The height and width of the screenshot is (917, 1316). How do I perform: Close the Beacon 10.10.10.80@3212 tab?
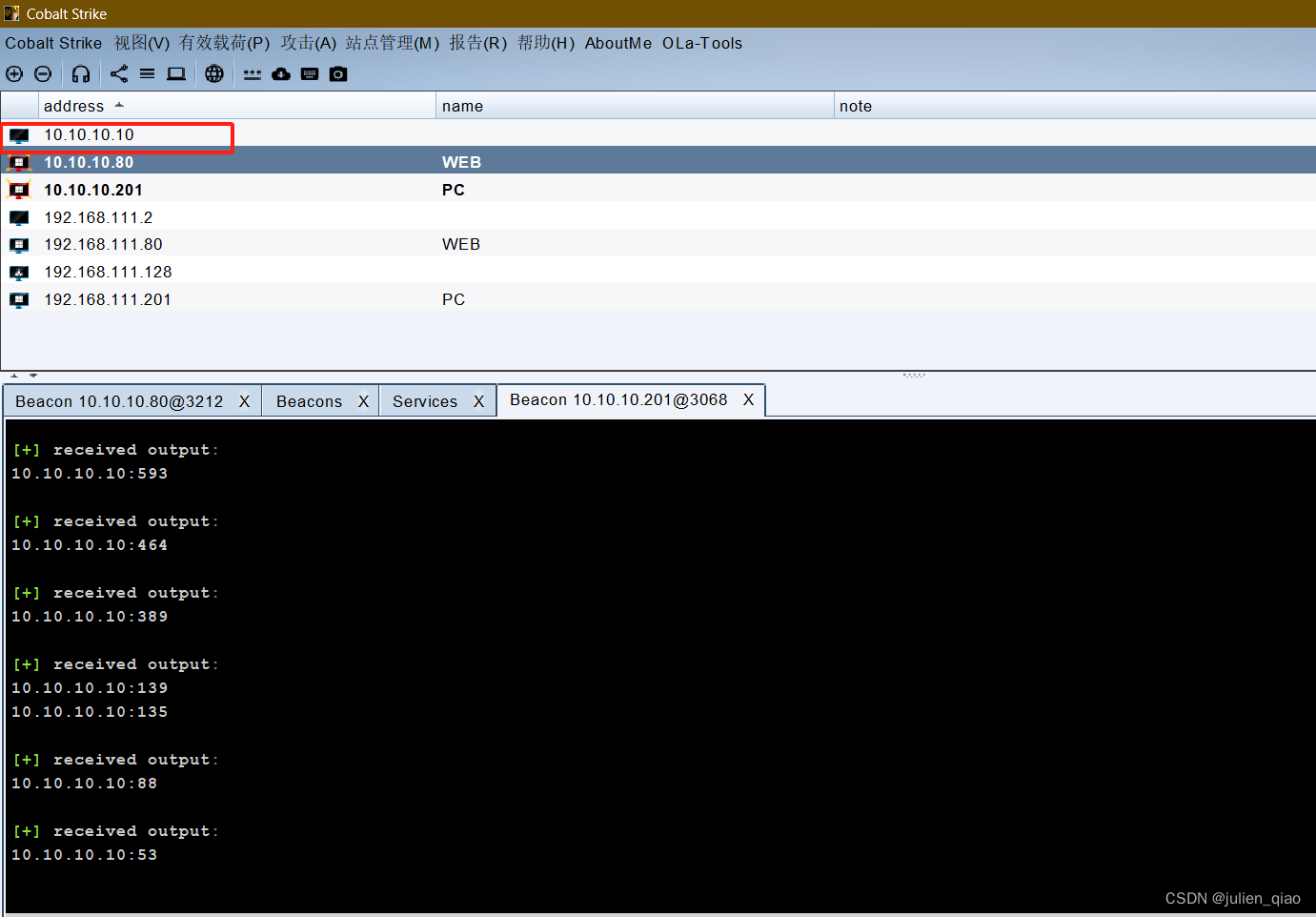coord(245,401)
